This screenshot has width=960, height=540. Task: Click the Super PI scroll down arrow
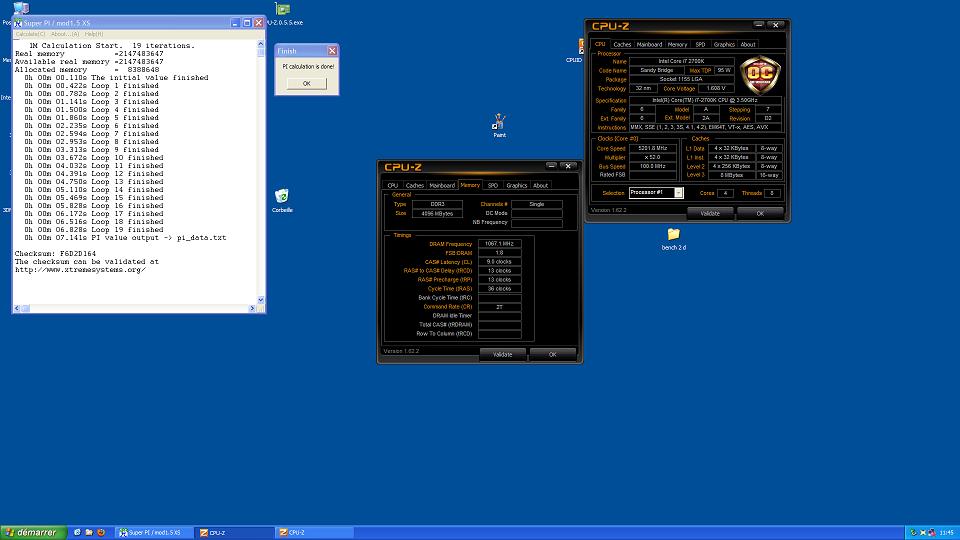[x=261, y=300]
